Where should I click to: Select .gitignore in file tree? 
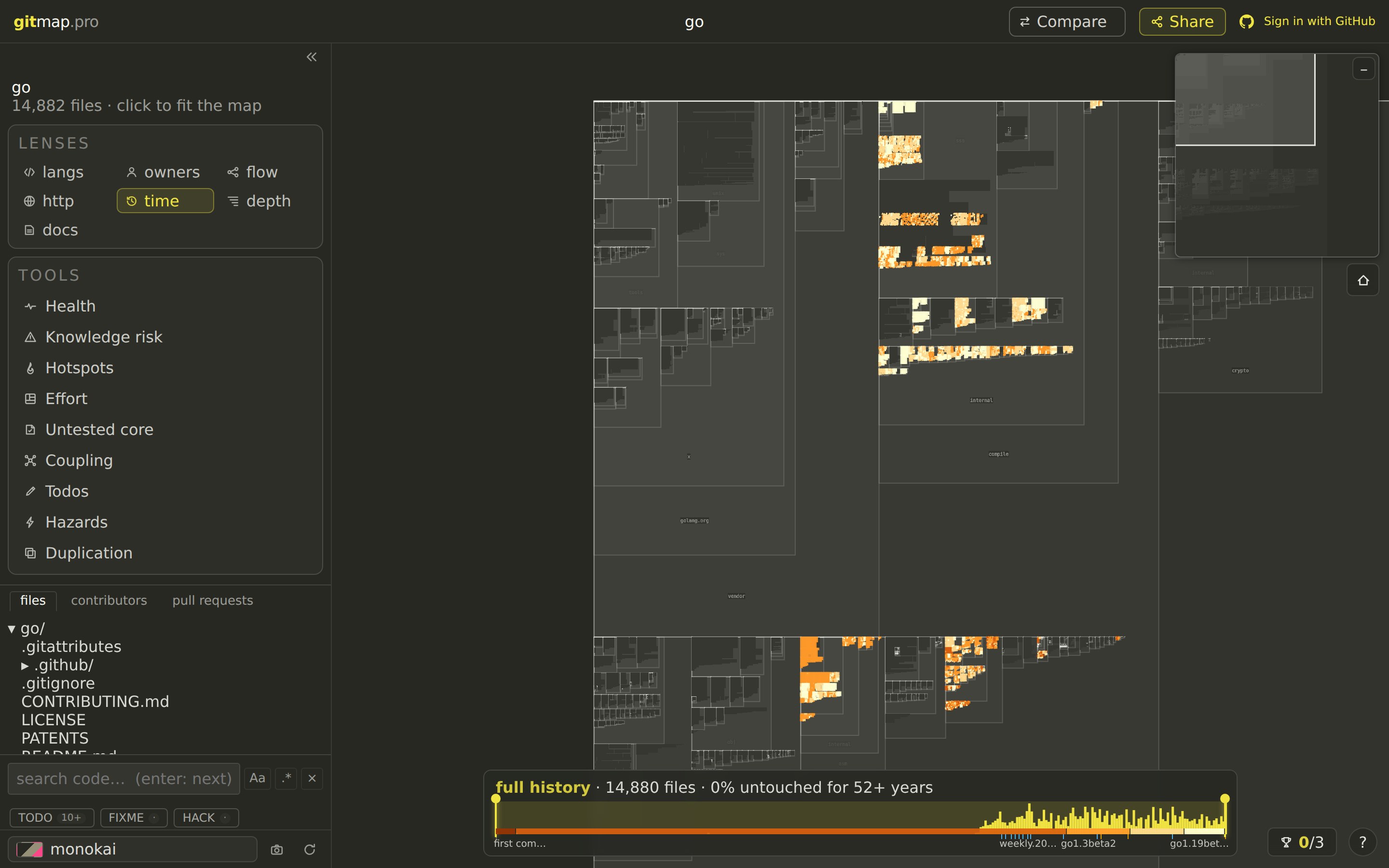[58, 684]
